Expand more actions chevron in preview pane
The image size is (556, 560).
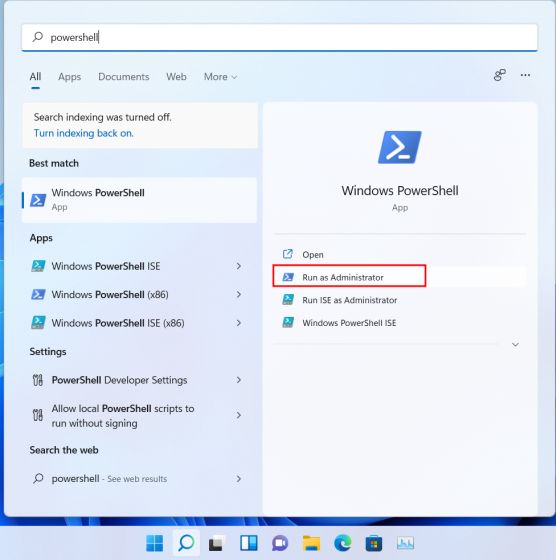point(515,344)
